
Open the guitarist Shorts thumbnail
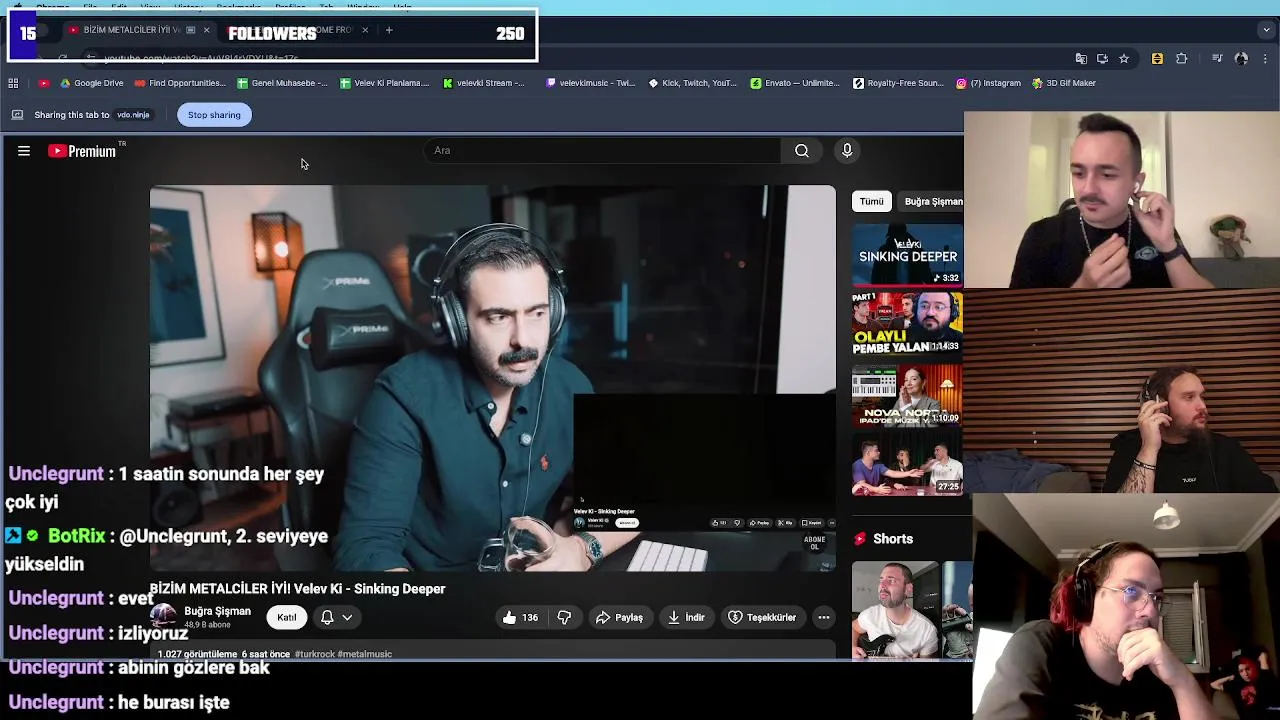pos(896,610)
